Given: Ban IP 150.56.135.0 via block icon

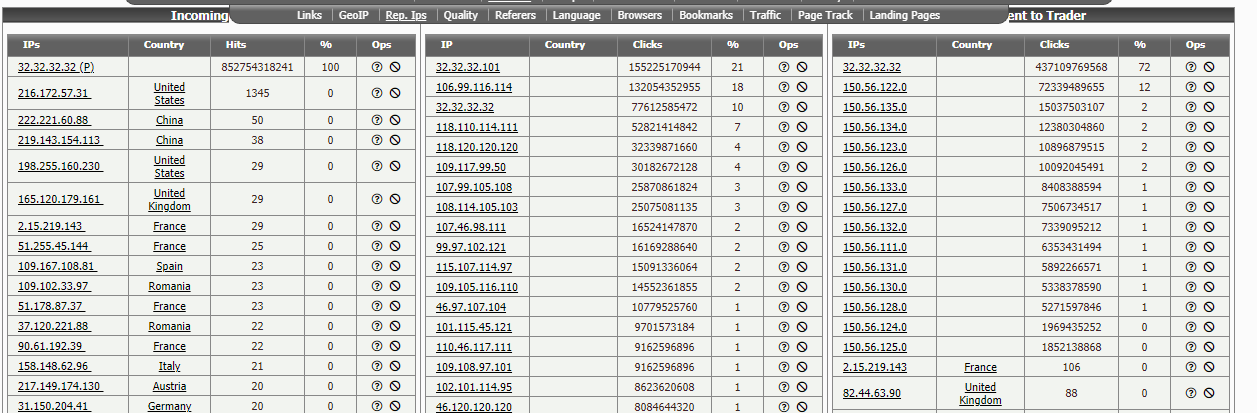Looking at the screenshot, I should pyautogui.click(x=1209, y=107).
